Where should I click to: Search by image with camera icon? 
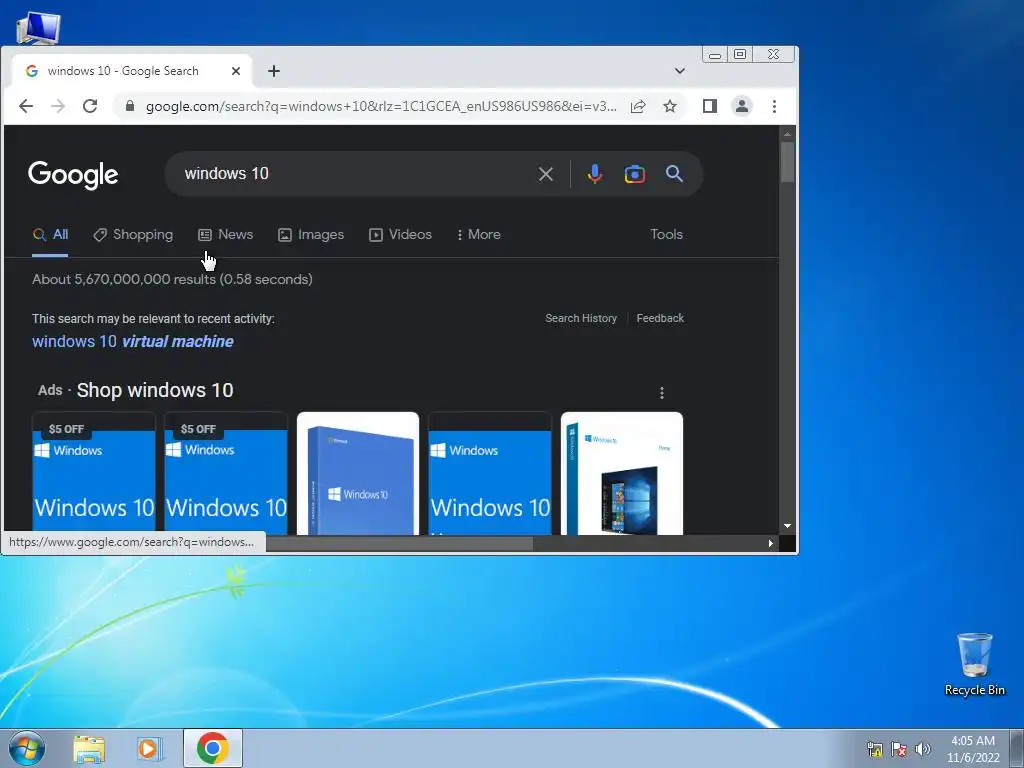point(635,174)
